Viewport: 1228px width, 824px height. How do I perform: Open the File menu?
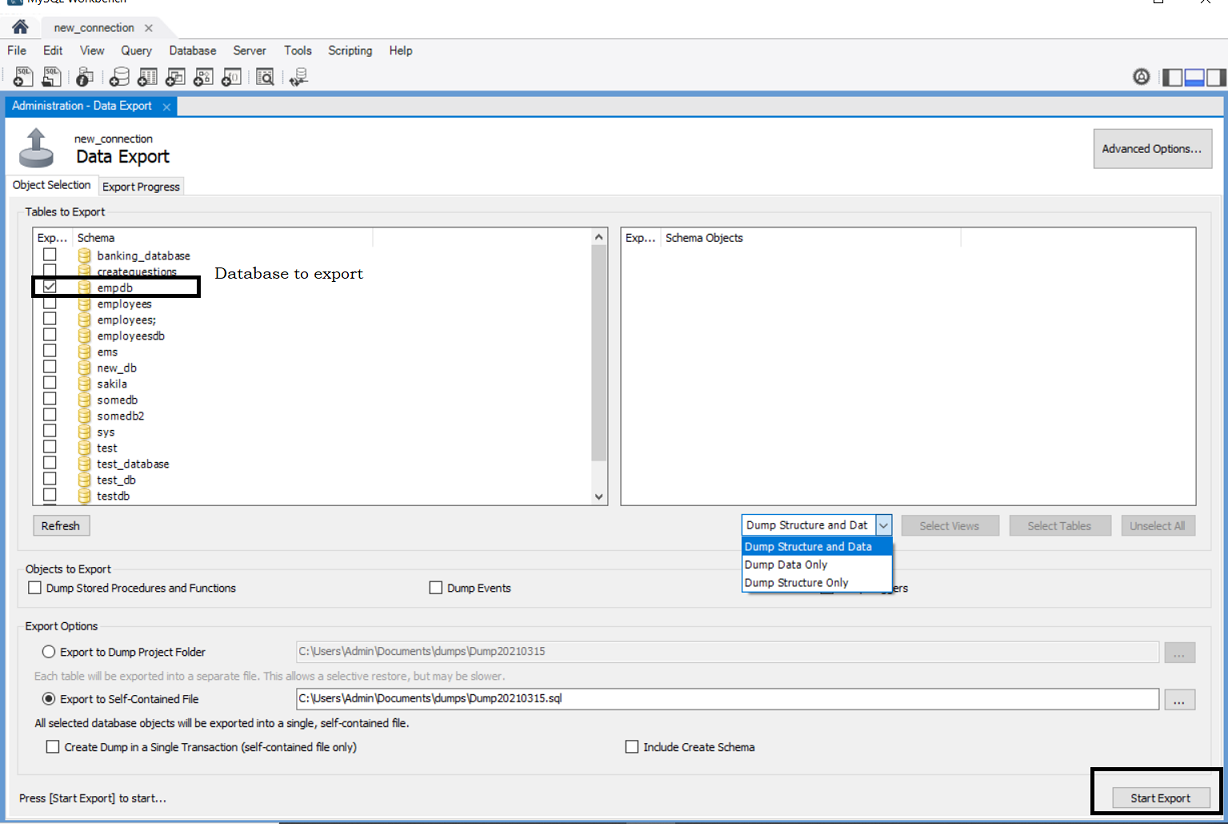point(17,51)
